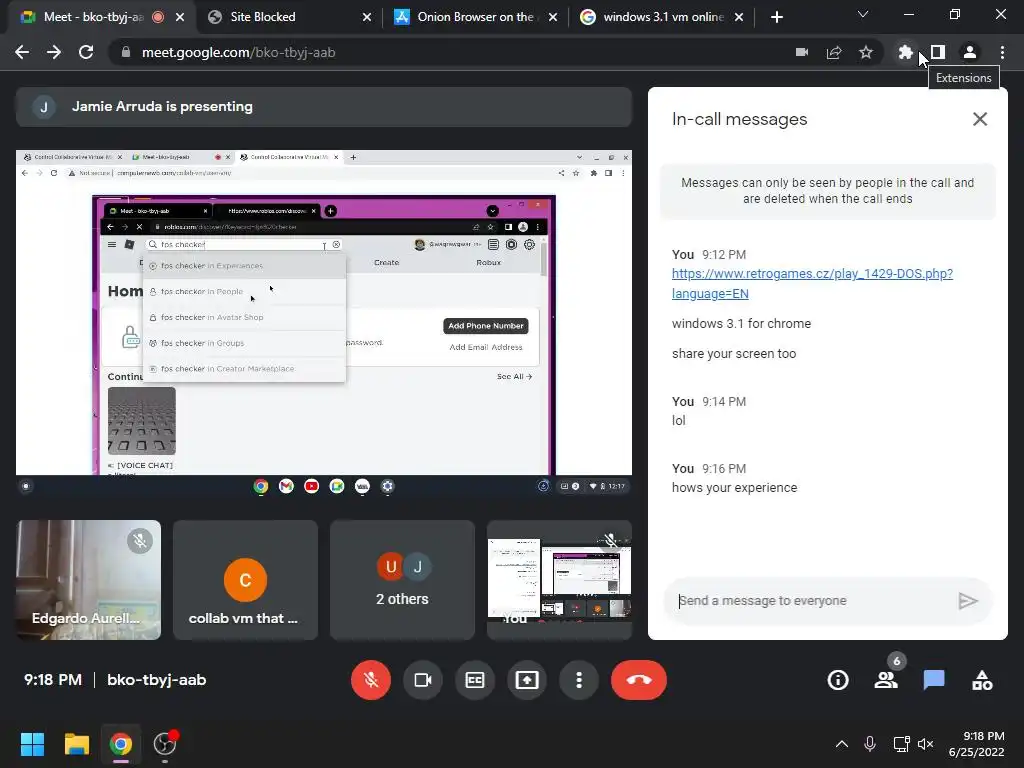Click the share this page icon
Image resolution: width=1024 pixels, height=768 pixels.
click(x=834, y=52)
